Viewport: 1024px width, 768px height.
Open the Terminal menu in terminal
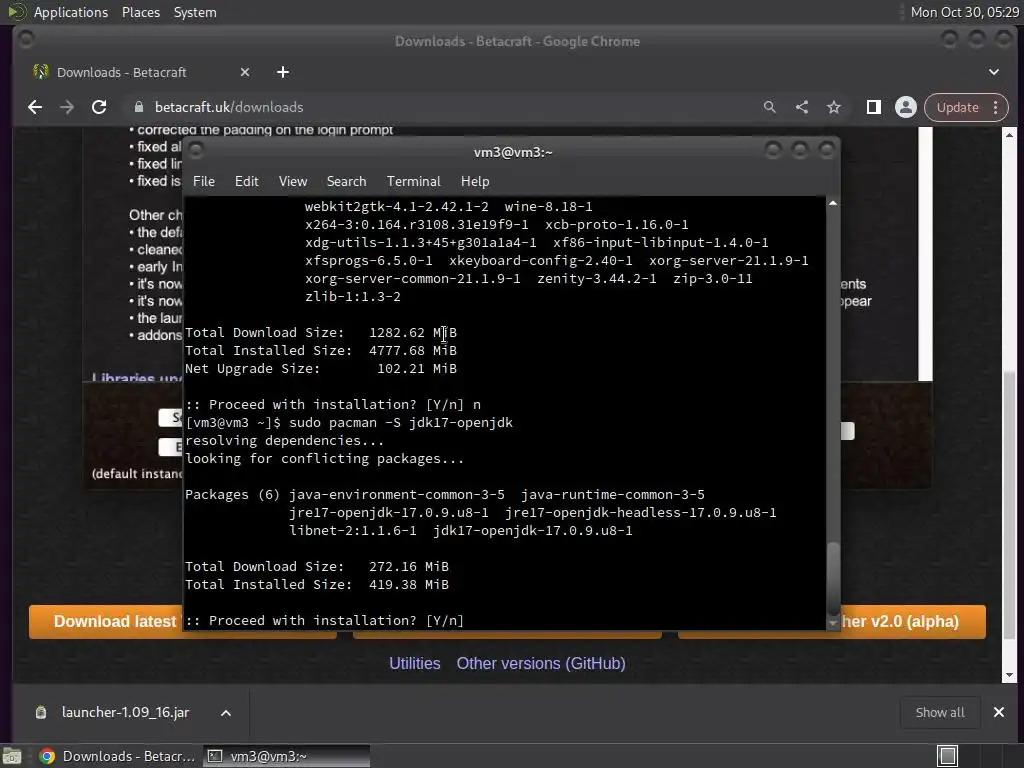pyautogui.click(x=413, y=182)
